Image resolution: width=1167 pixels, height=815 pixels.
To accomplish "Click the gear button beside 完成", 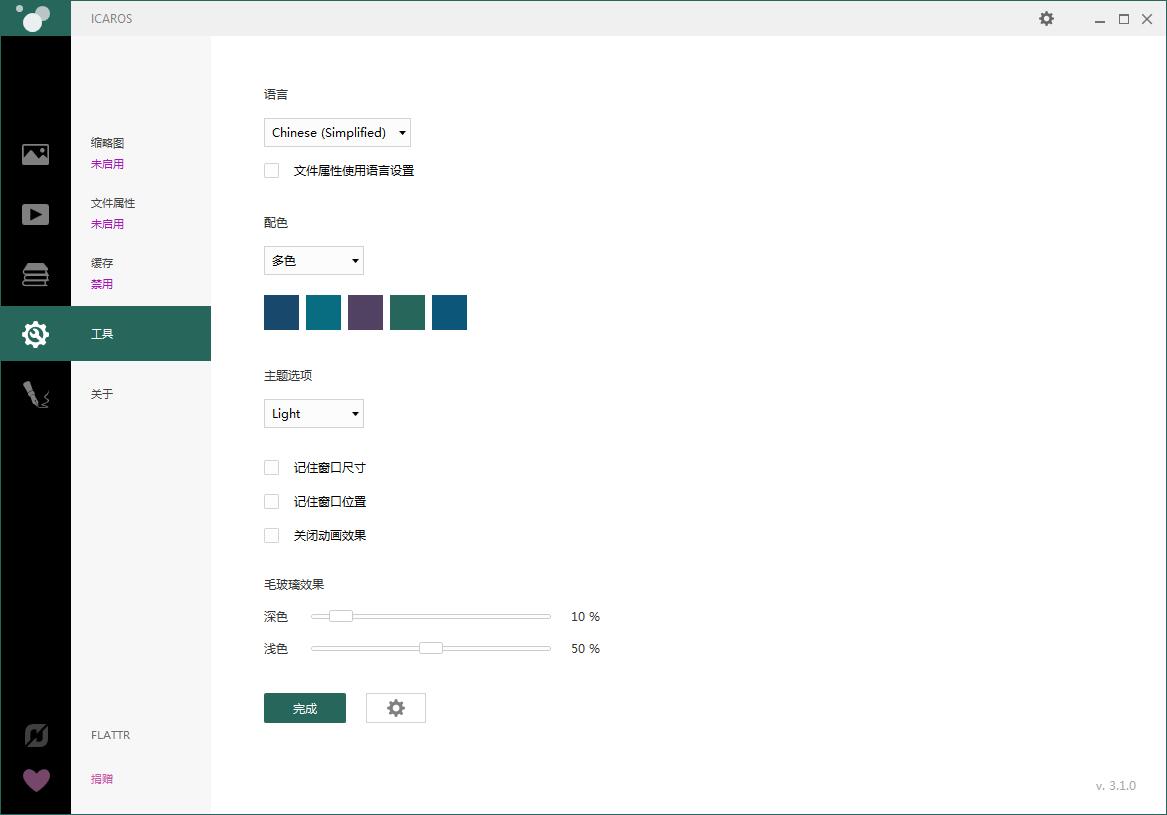I will click(396, 708).
